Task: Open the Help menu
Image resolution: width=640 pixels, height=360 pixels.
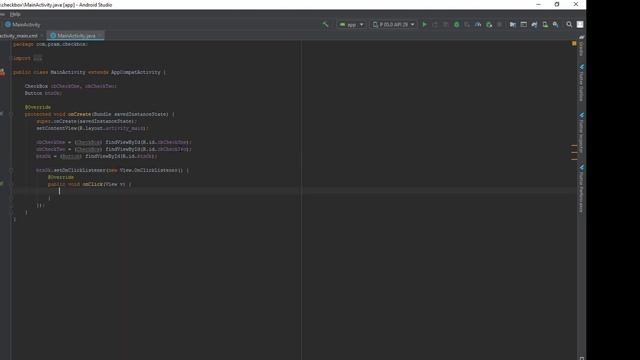Action: click(15, 14)
